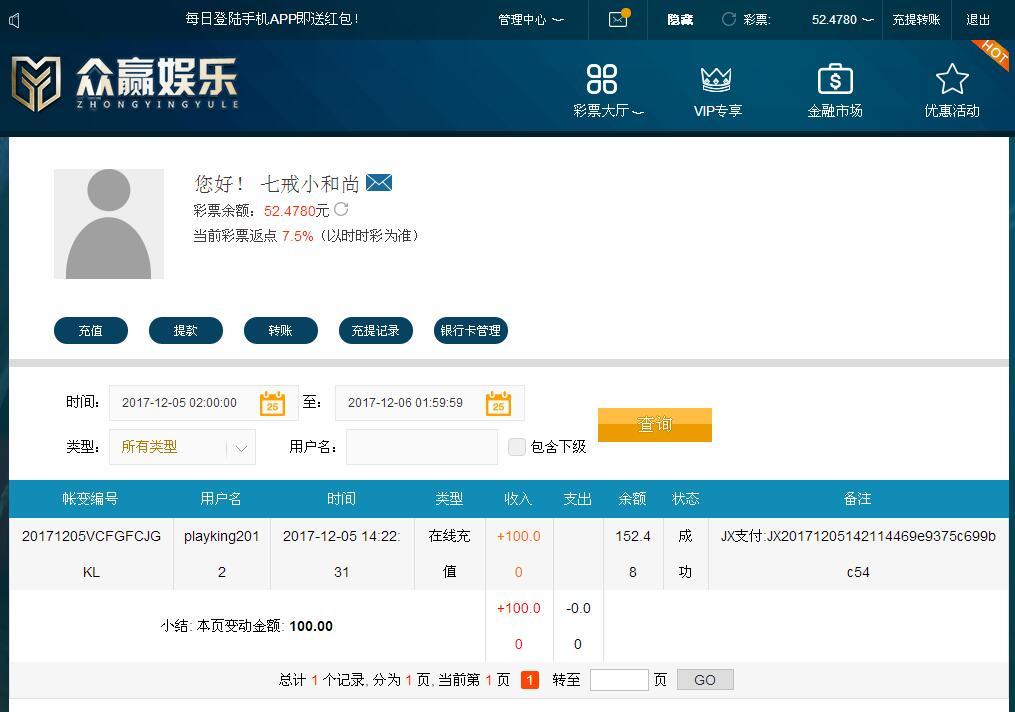
Task: Click the gray user avatar image
Action: coord(109,224)
